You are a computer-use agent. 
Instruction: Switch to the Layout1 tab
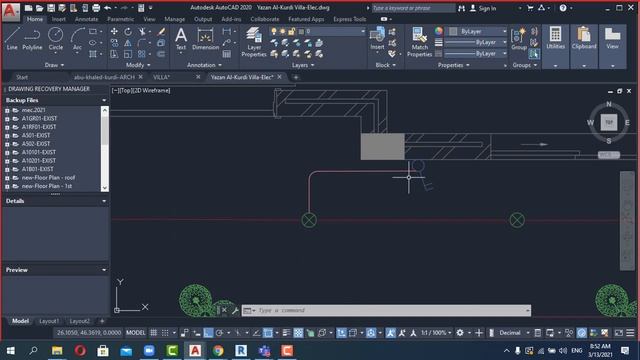click(x=49, y=321)
